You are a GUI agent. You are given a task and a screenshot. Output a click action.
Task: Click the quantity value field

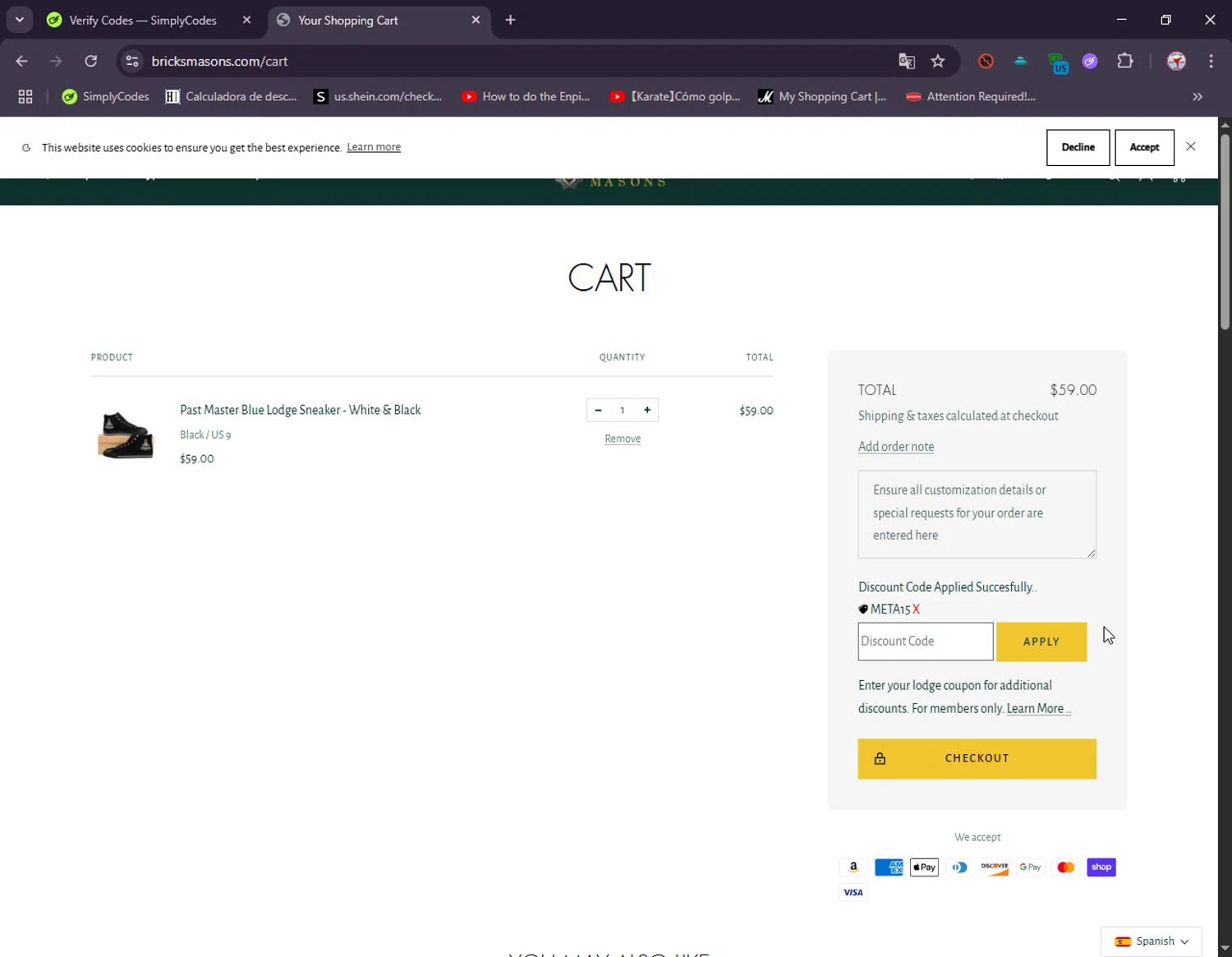tap(623, 410)
